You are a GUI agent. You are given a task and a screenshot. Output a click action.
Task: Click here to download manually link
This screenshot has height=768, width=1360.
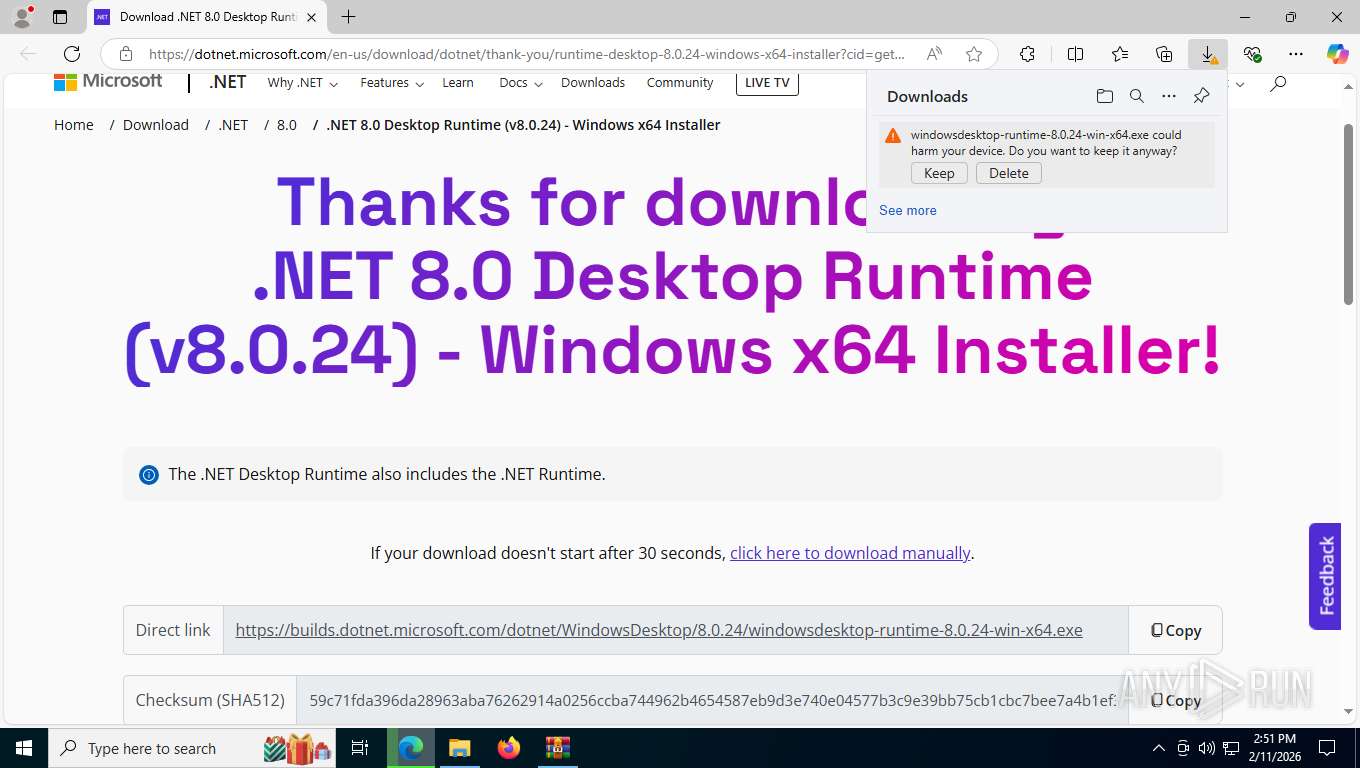(850, 553)
